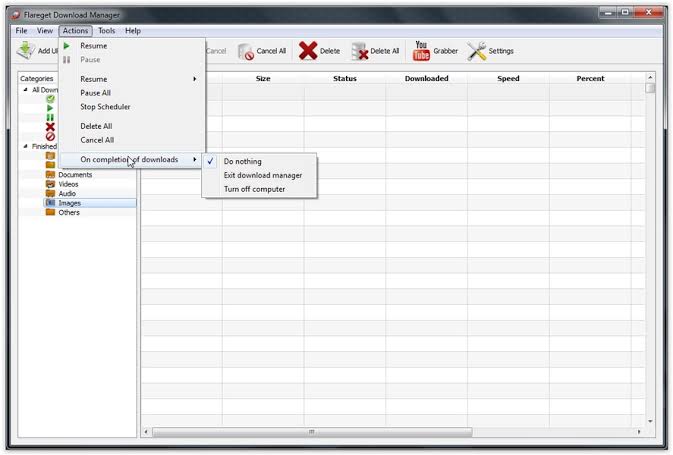Click the Videos folder icon

pos(50,184)
